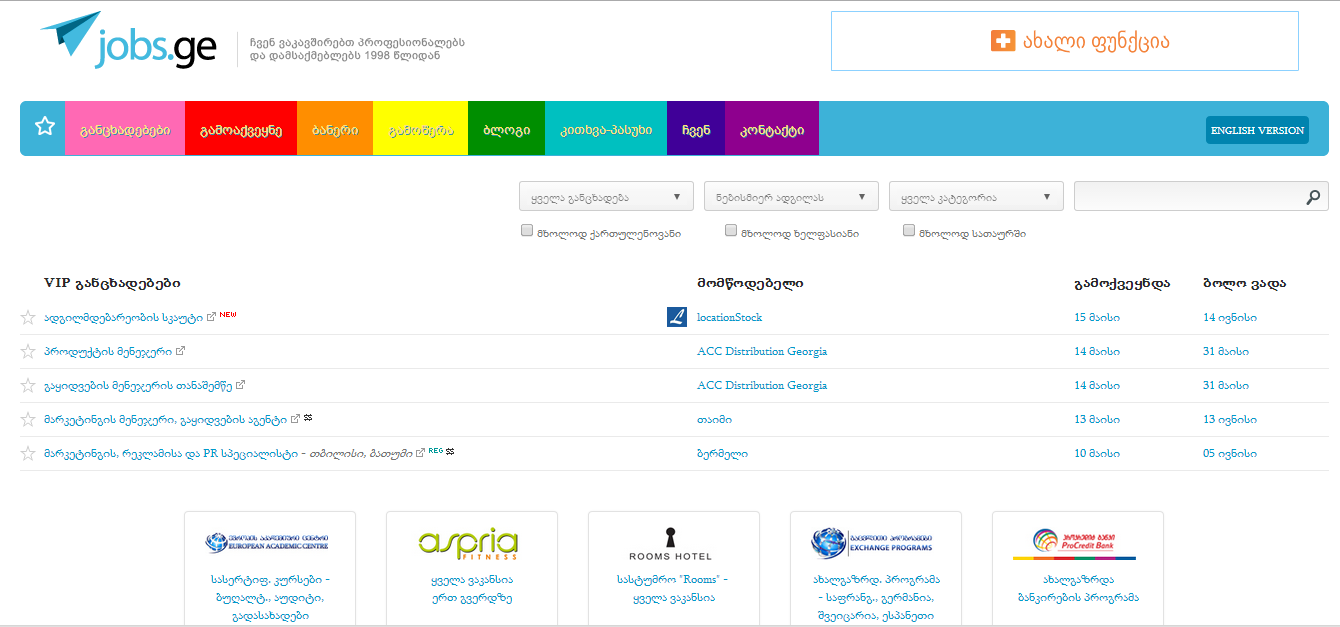Click the 15 მაისი published date
Screen dimensions: 1340x627
pyautogui.click(x=1097, y=318)
